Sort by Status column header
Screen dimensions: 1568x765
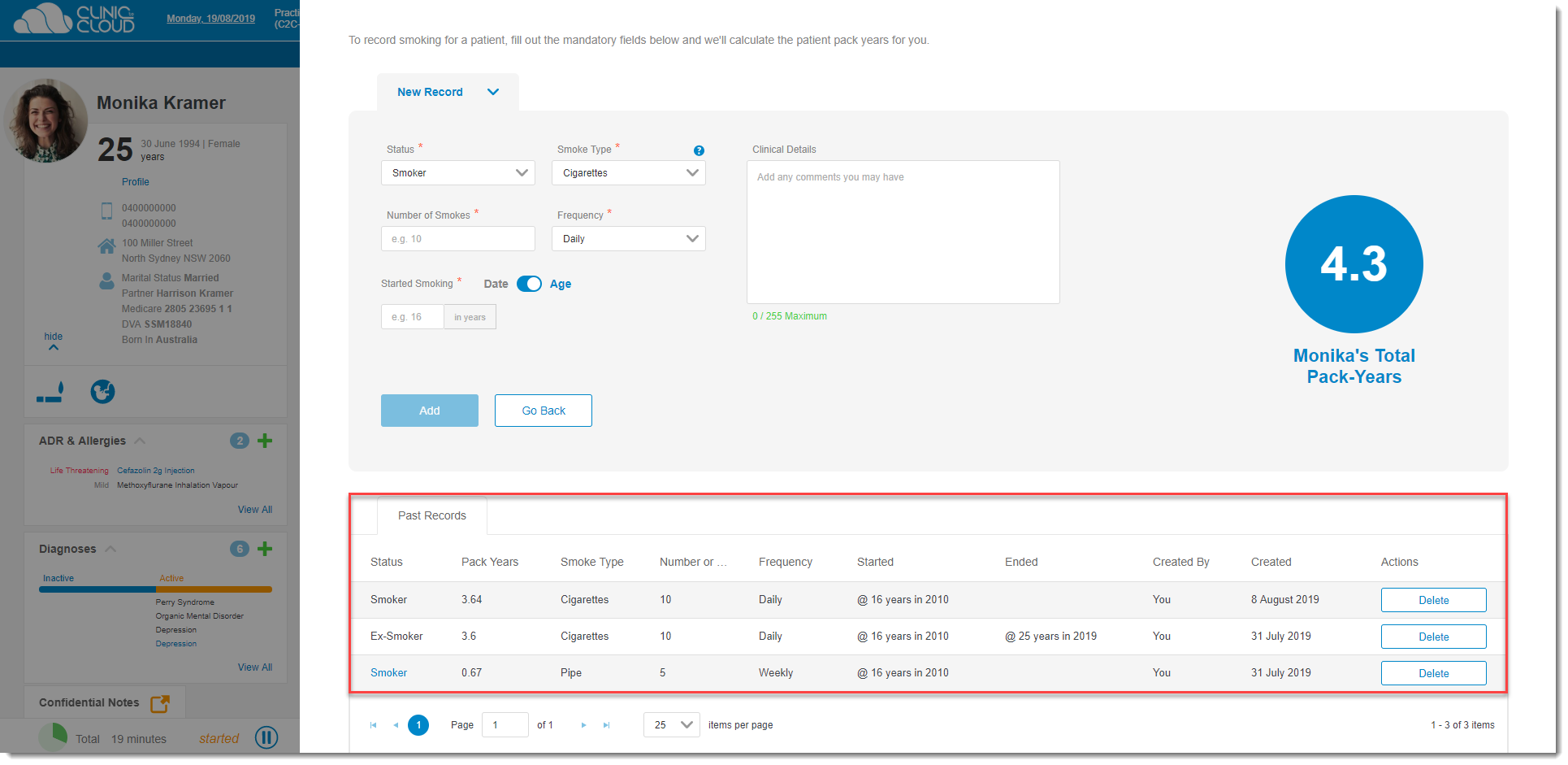(387, 562)
